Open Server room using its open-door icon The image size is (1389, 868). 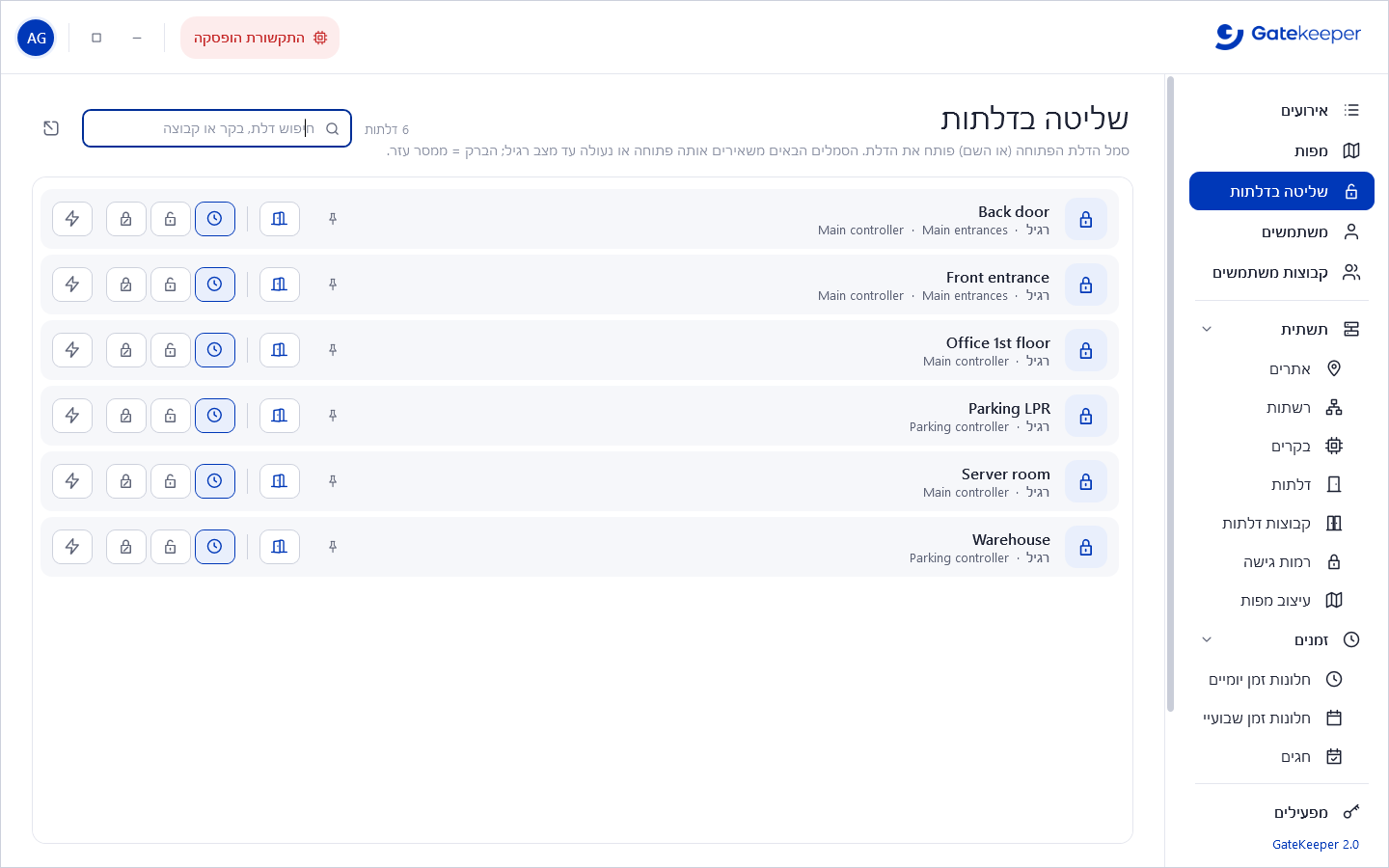280,481
